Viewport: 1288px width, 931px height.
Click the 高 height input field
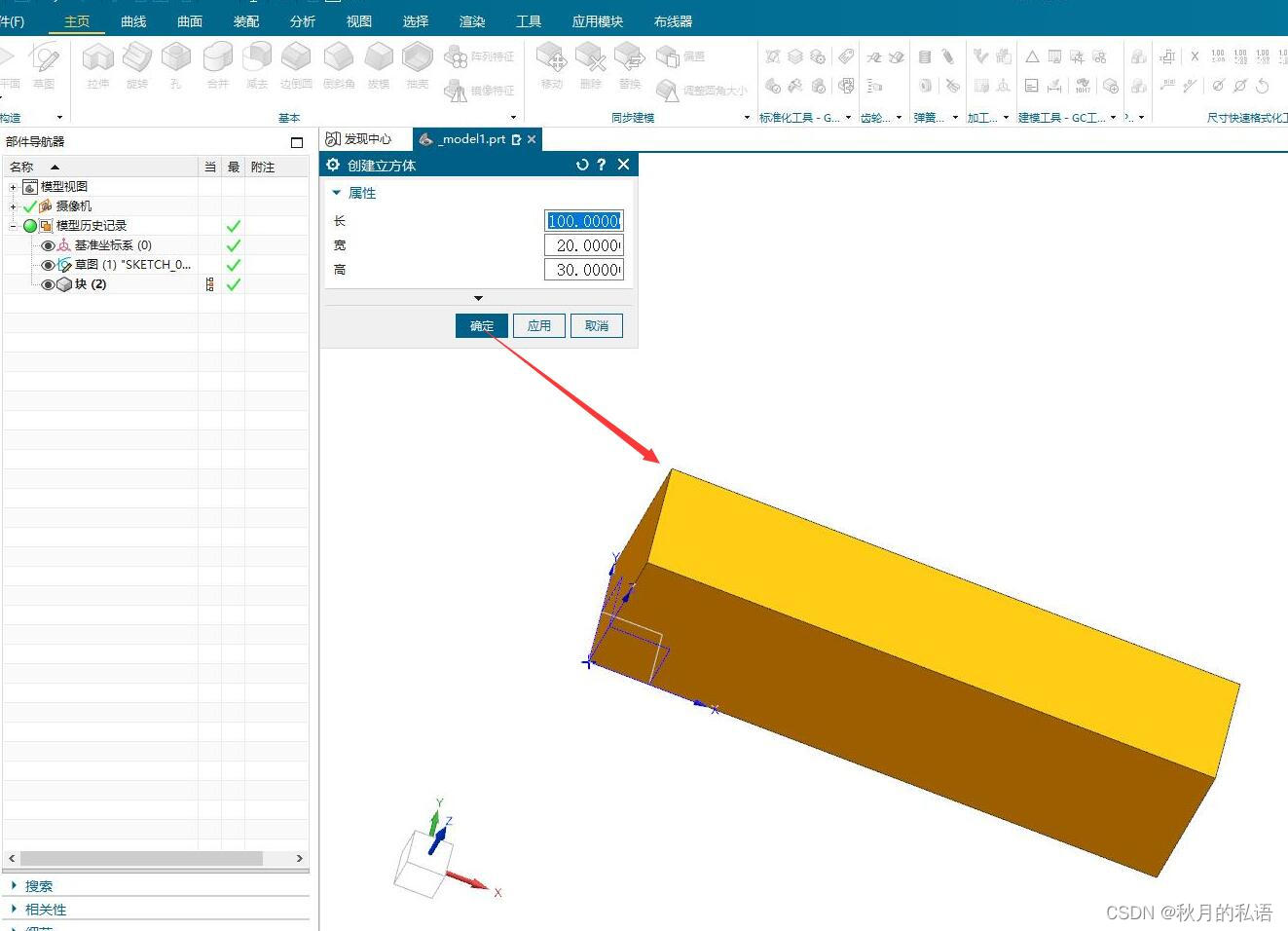pos(584,270)
